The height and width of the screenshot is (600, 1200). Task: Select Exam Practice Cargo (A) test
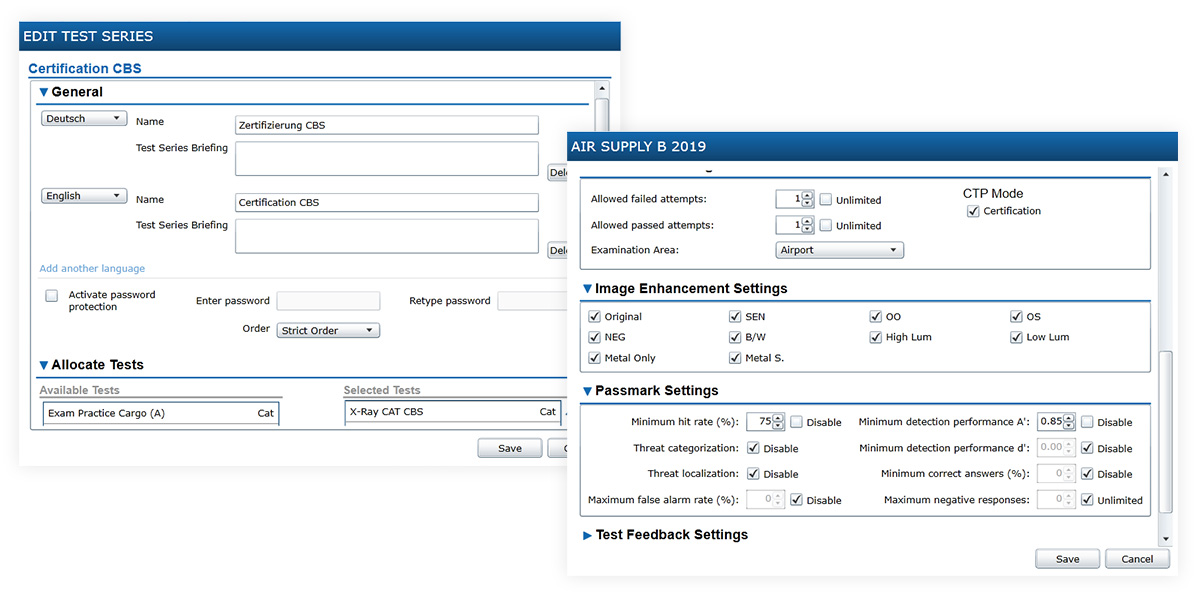pyautogui.click(x=160, y=413)
